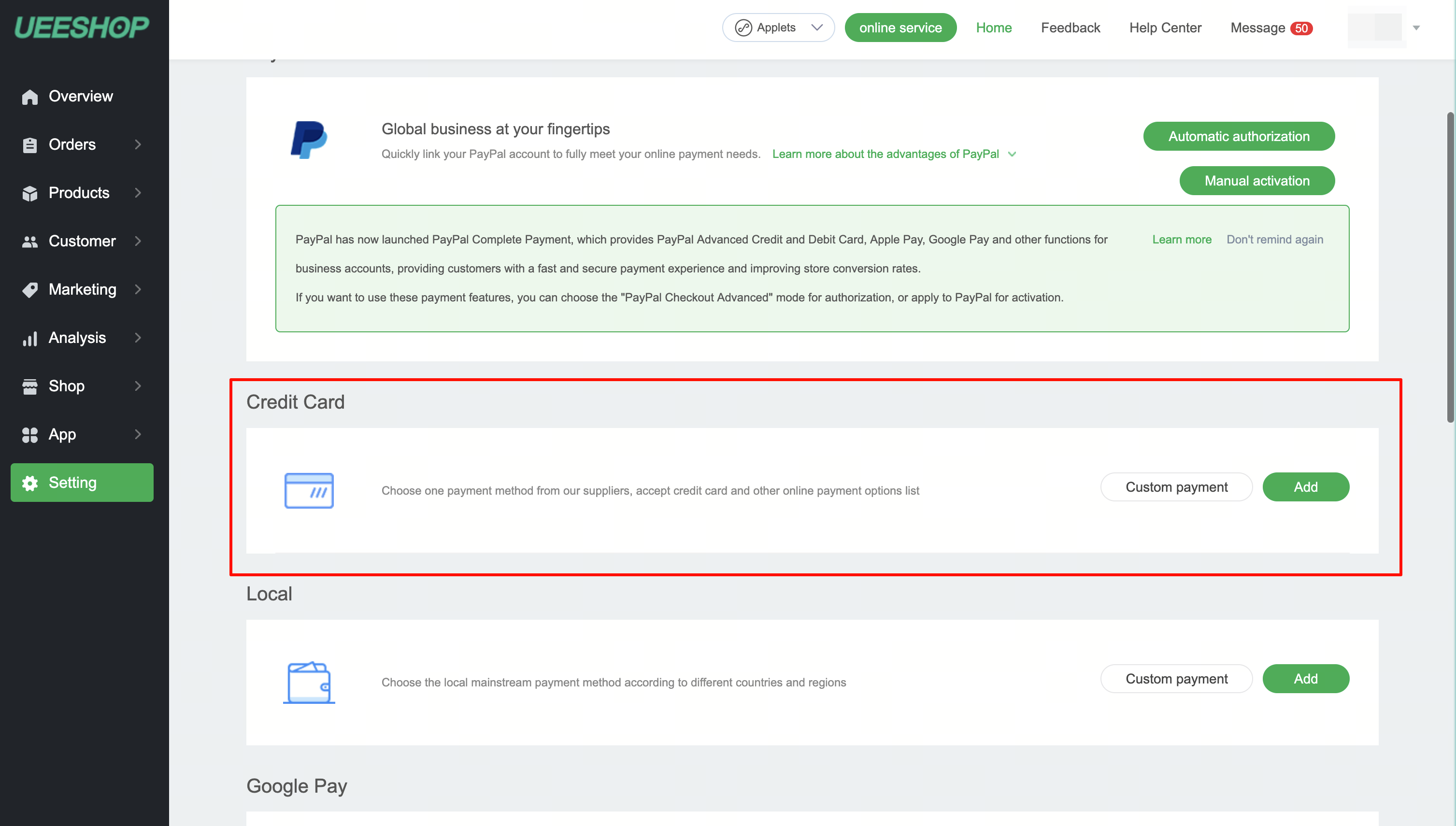
Task: Click the vertical page scrollbar
Action: [x=1450, y=267]
